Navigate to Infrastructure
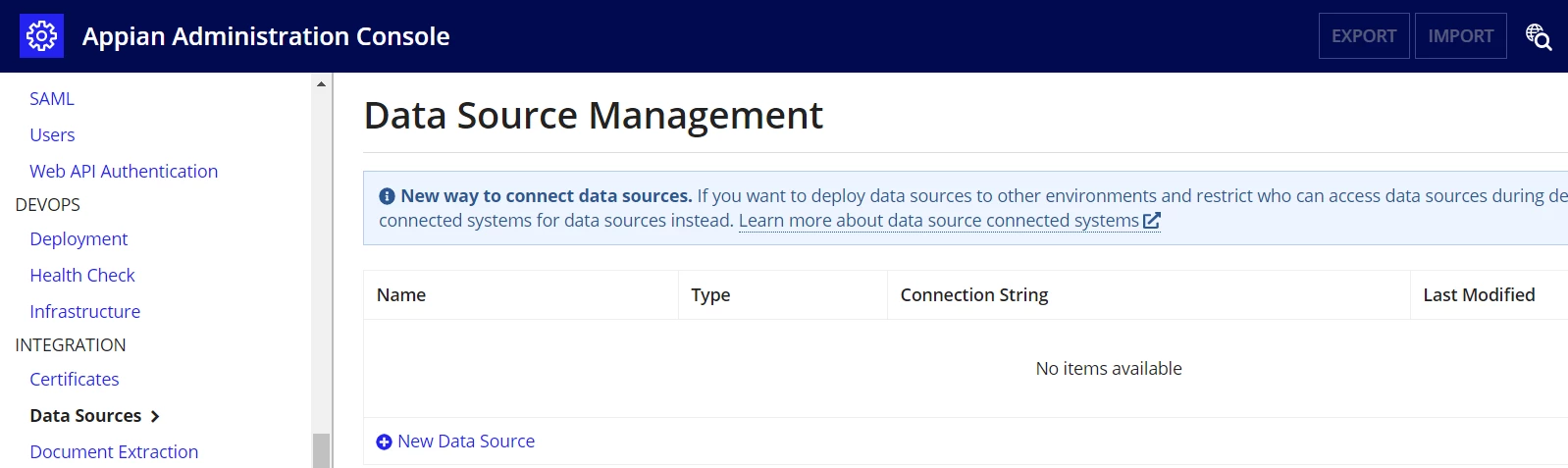 click(x=84, y=312)
